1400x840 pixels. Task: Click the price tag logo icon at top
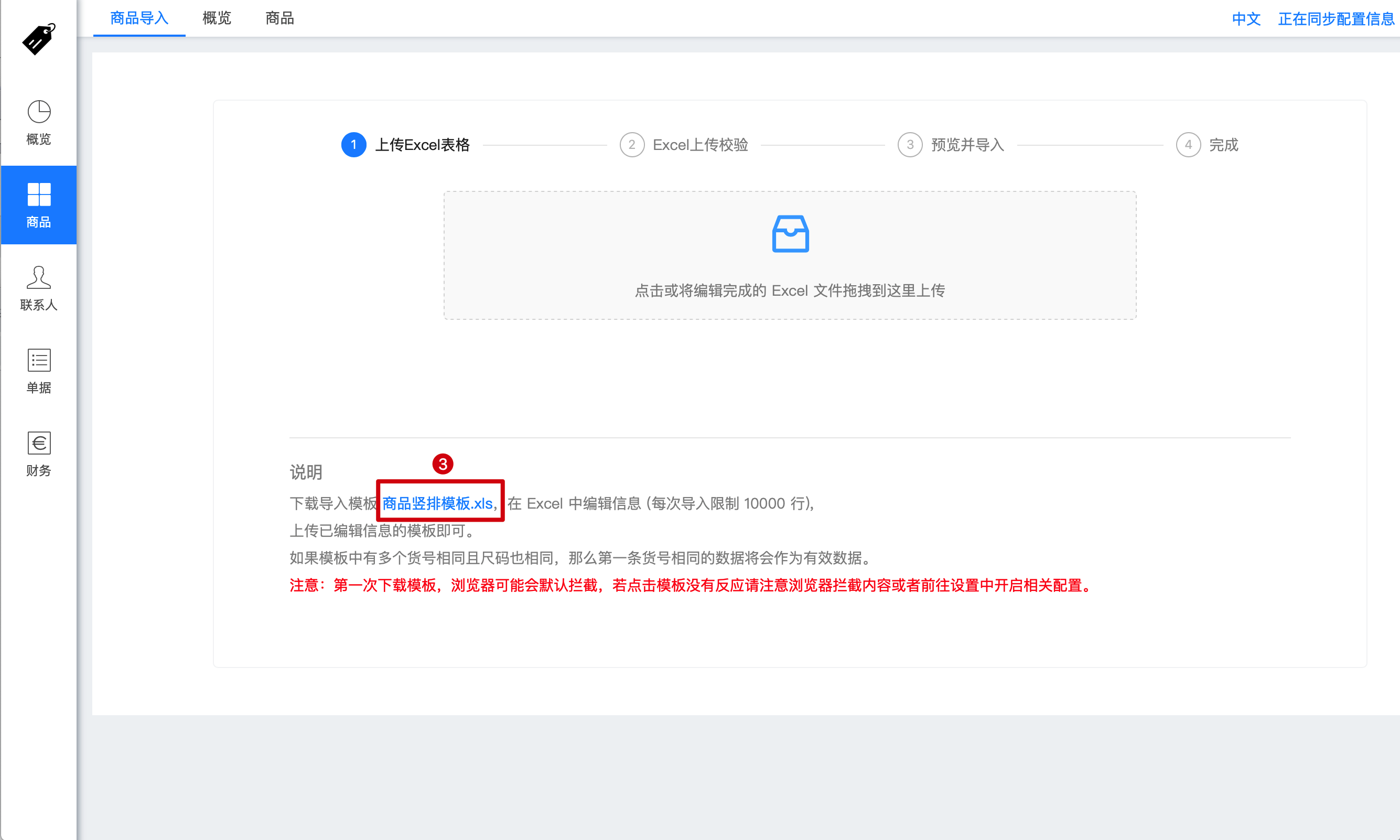[37, 40]
